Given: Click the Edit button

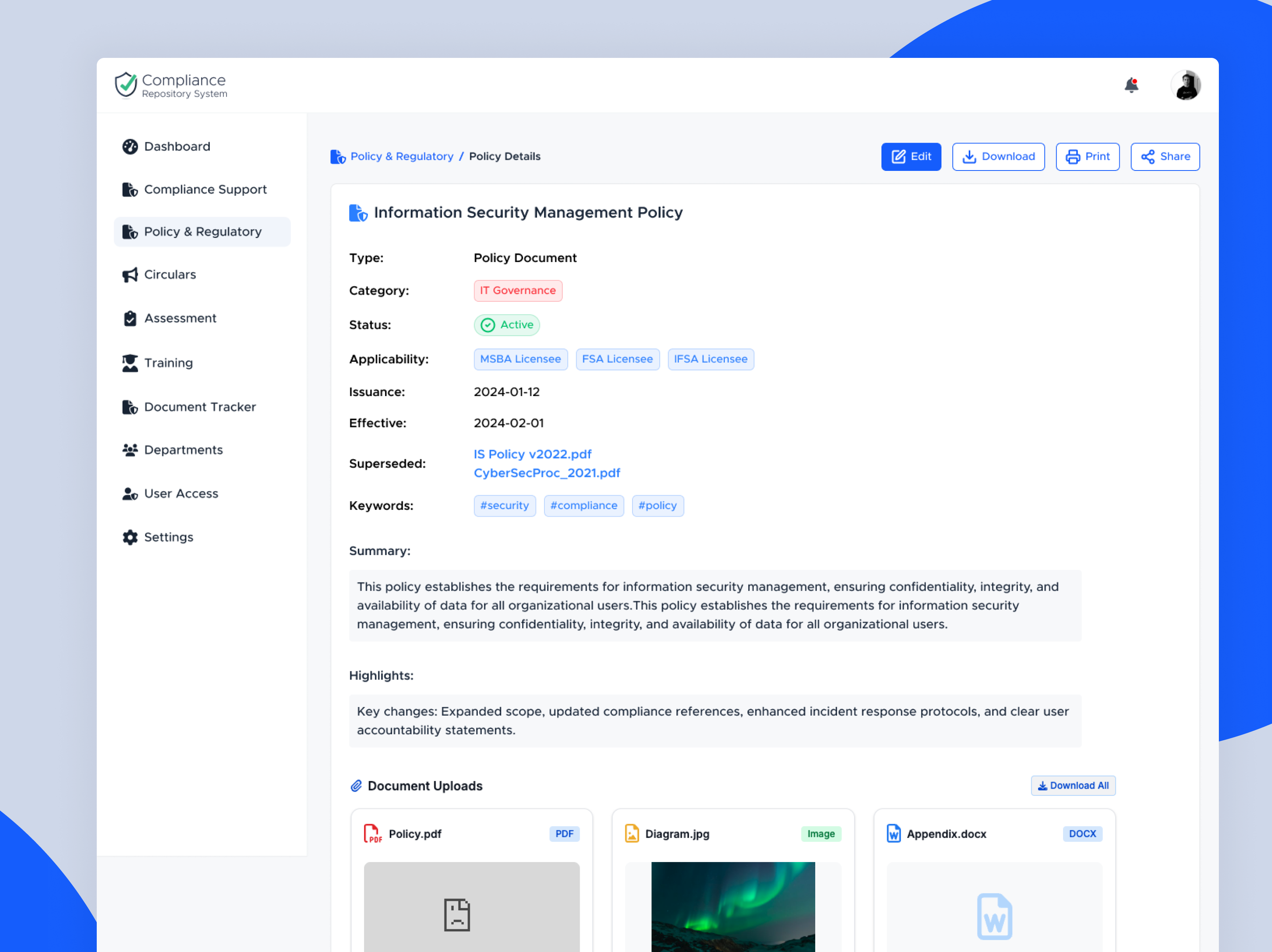Looking at the screenshot, I should point(911,156).
